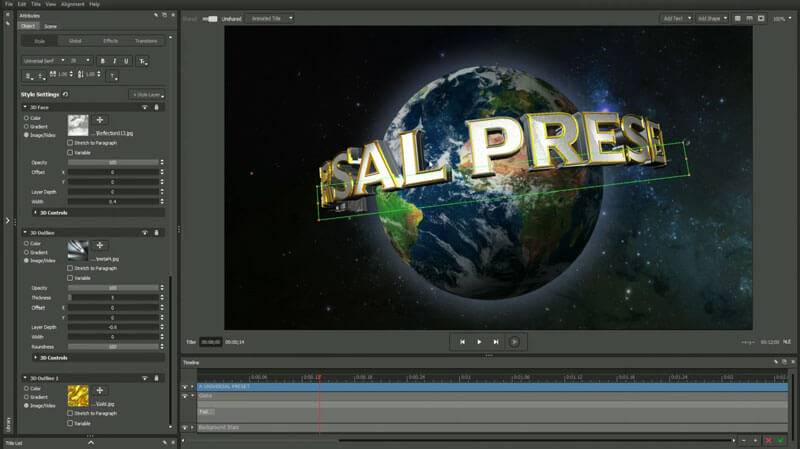Select Gradient radio for 3D Face
Viewport: 800px width, 449px height.
pos(26,126)
